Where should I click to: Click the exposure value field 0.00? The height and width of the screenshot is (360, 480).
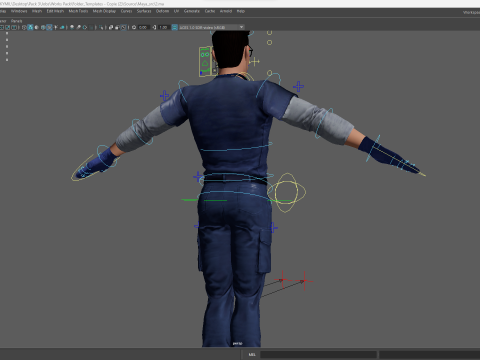143,27
